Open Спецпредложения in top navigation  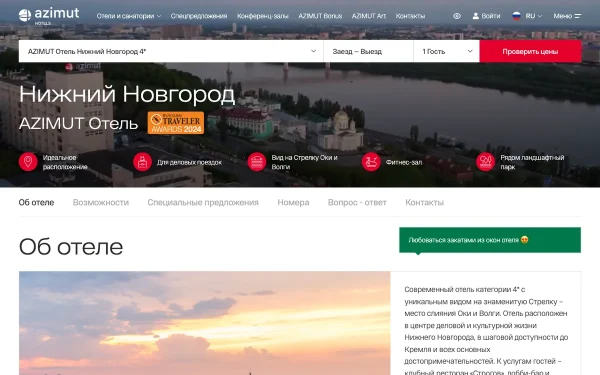coord(199,16)
